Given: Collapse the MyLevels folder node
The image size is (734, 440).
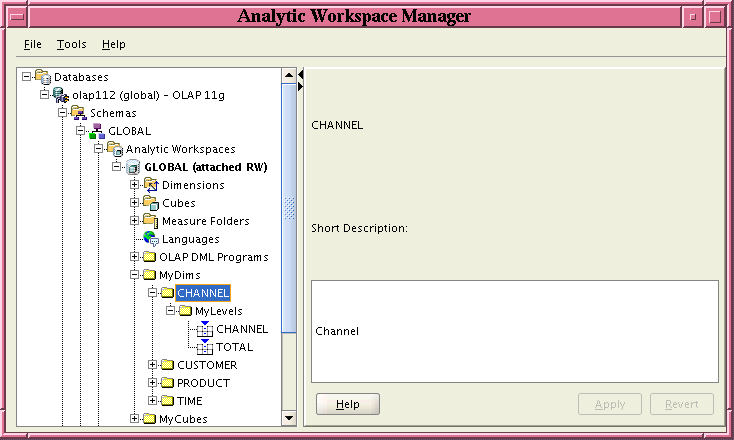Looking at the screenshot, I should (171, 311).
